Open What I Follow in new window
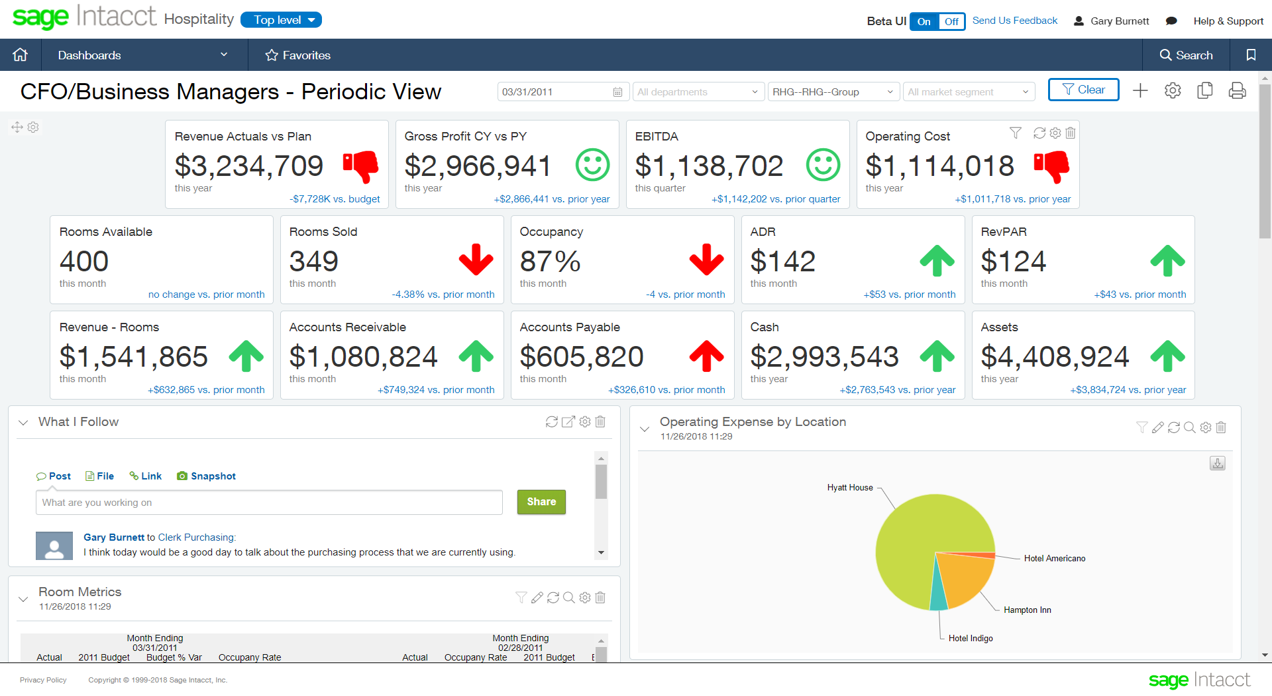Image resolution: width=1272 pixels, height=696 pixels. pyautogui.click(x=568, y=422)
